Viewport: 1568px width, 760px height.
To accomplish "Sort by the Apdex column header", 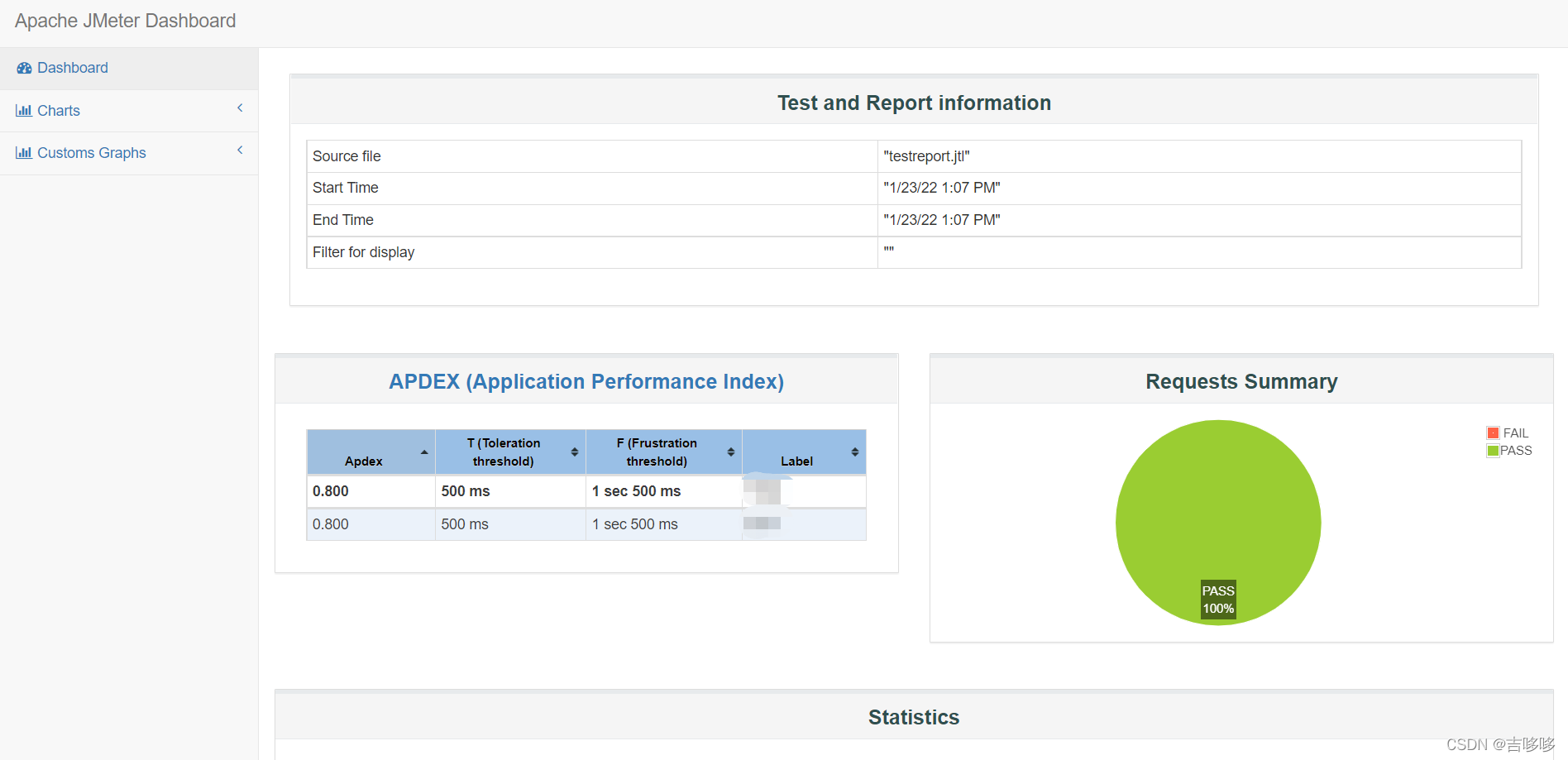I will pos(371,452).
